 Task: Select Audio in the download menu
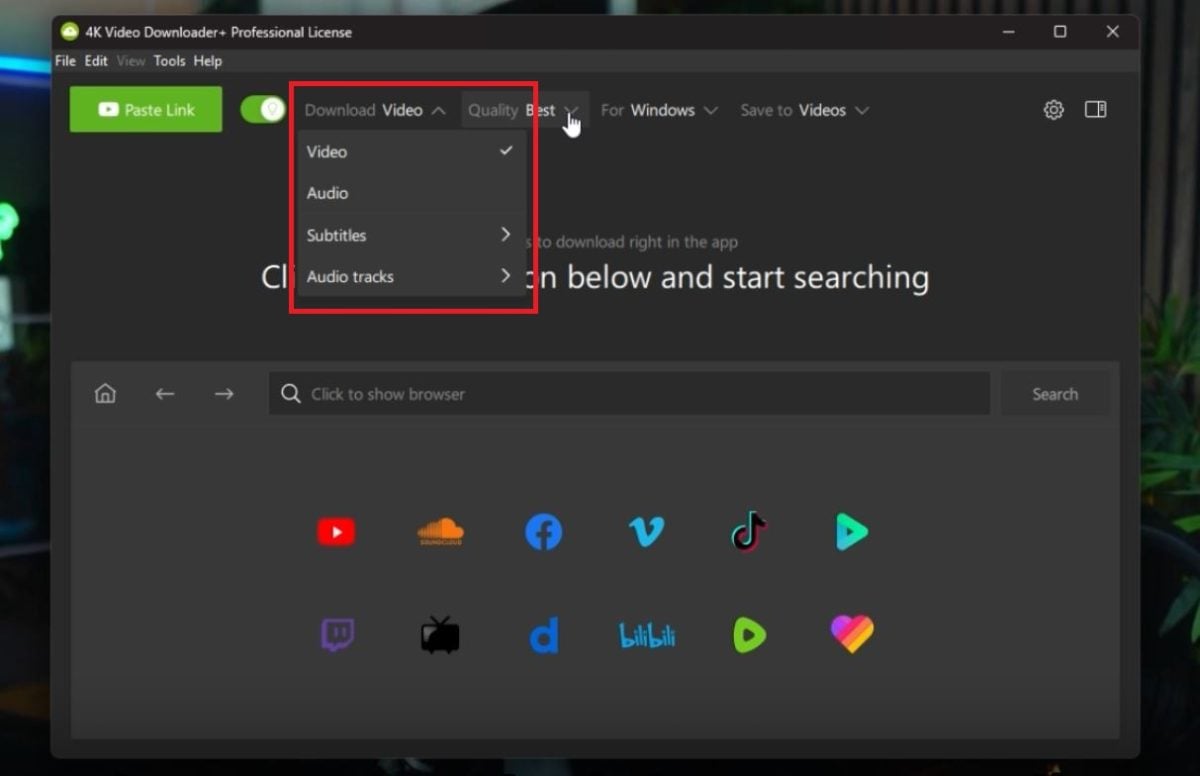pos(411,193)
